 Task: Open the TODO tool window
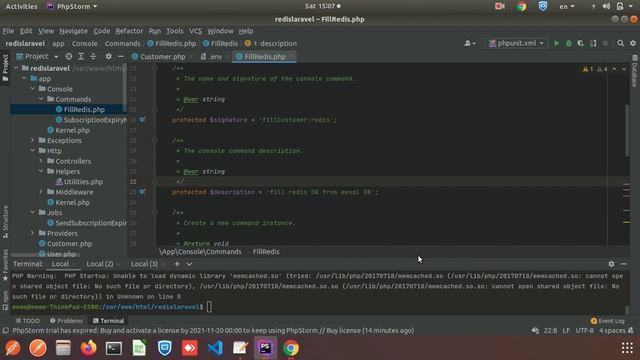click(28, 321)
